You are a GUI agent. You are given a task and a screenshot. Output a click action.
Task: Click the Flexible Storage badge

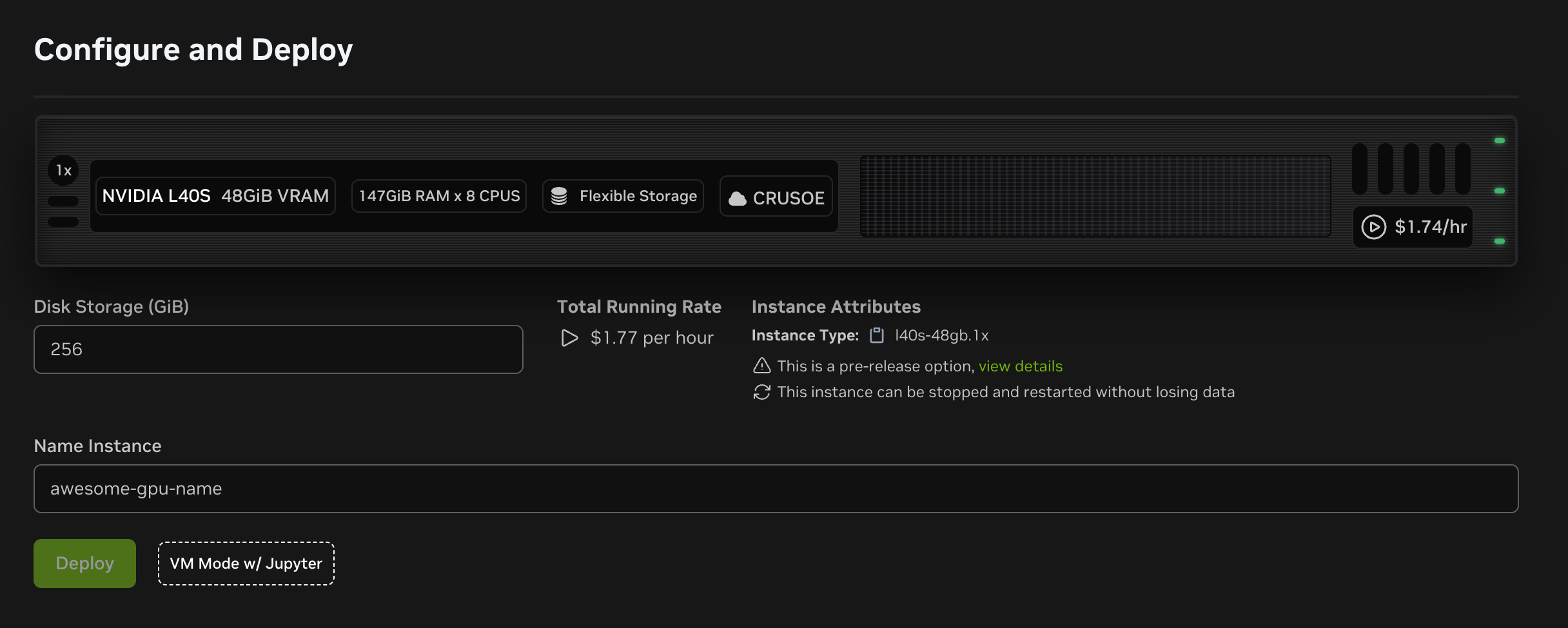pyautogui.click(x=623, y=196)
